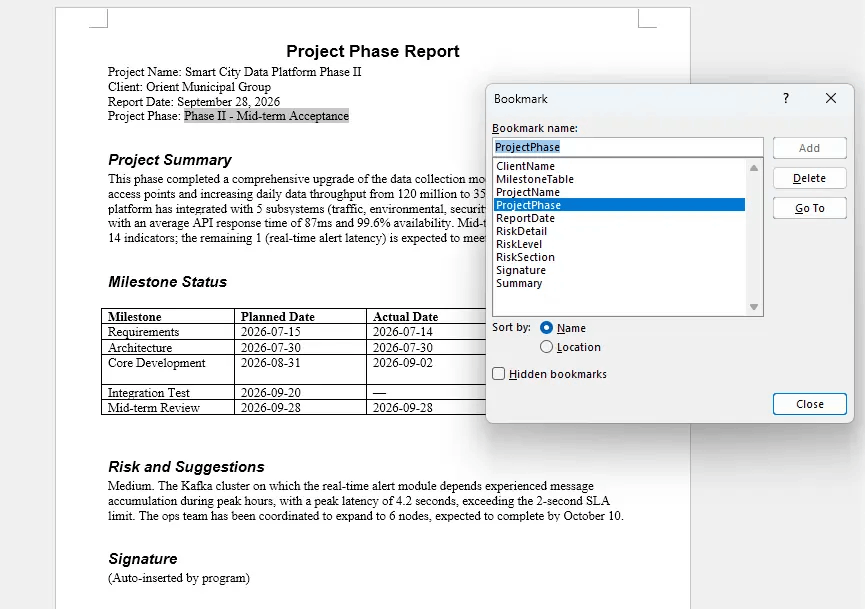Click the highlighted Phase II - Mid-term Acceptance text
This screenshot has width=865, height=609.
[266, 116]
